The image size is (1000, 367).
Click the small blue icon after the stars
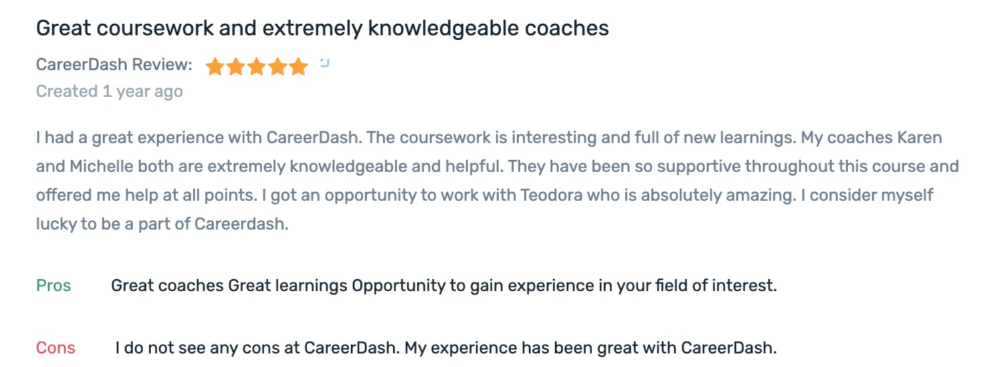tap(324, 62)
